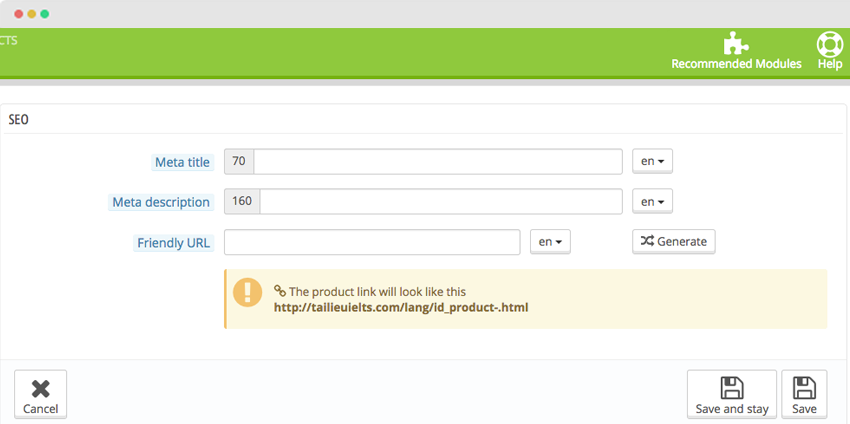The image size is (850, 424).
Task: Click the Meta title label
Action: tap(182, 162)
